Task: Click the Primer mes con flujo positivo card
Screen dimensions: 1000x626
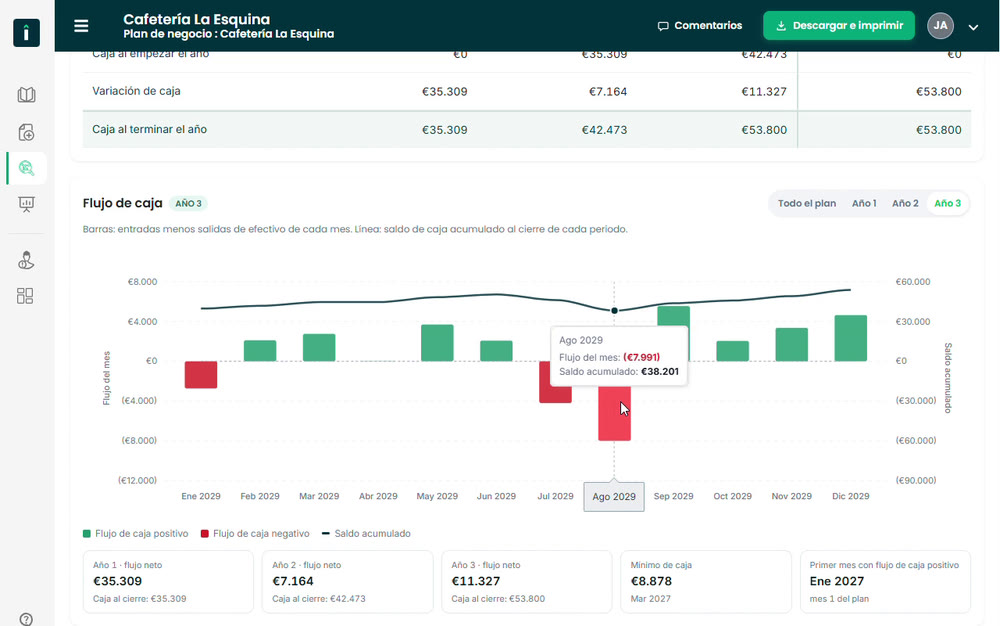Action: coord(885,581)
